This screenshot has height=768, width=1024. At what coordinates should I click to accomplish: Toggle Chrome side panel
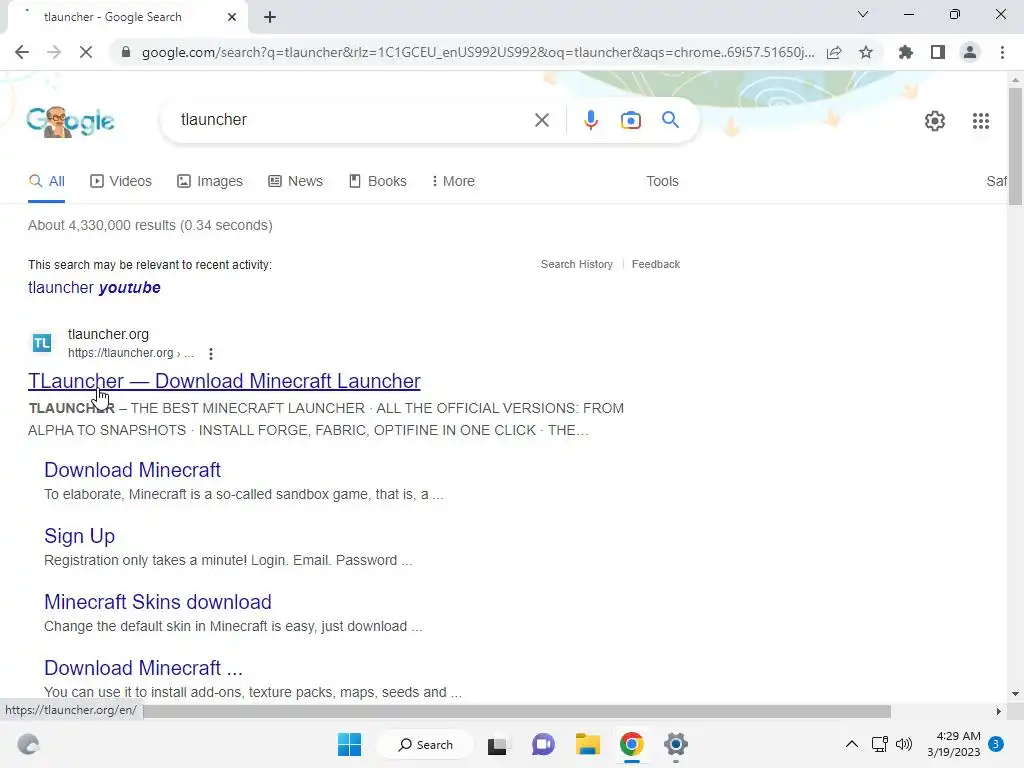pyautogui.click(x=938, y=52)
